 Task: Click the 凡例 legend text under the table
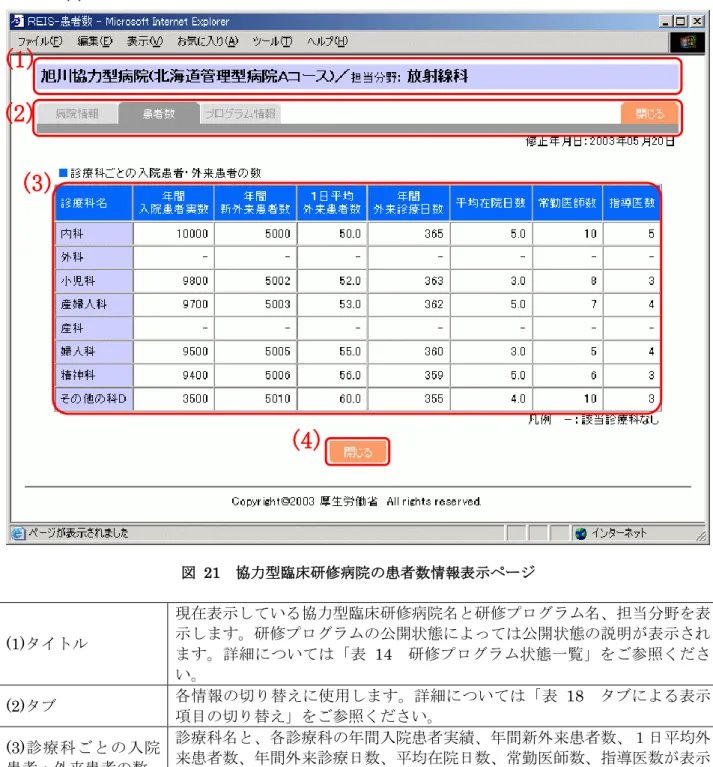[x=594, y=420]
